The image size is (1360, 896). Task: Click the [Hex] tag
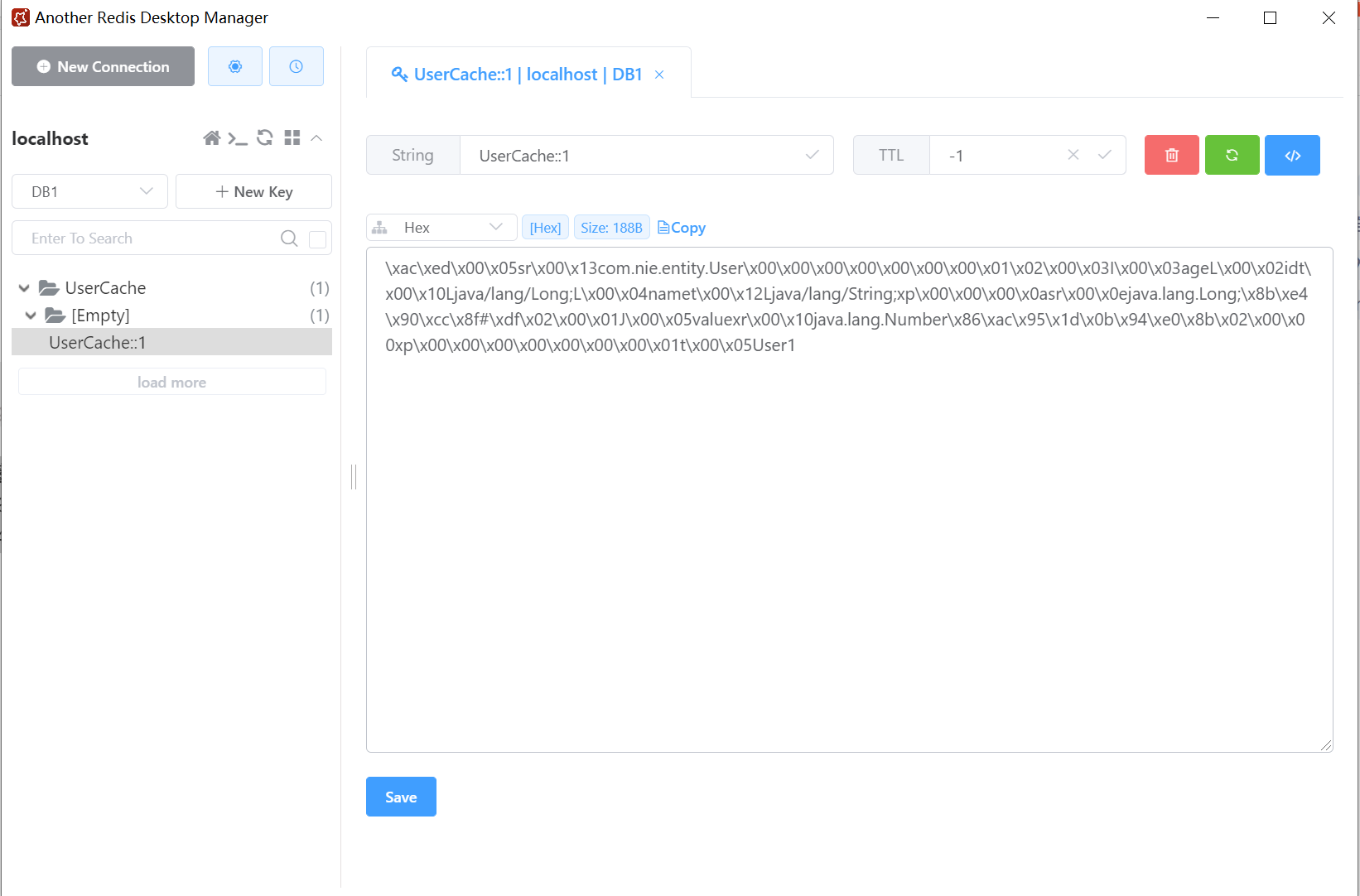point(545,228)
